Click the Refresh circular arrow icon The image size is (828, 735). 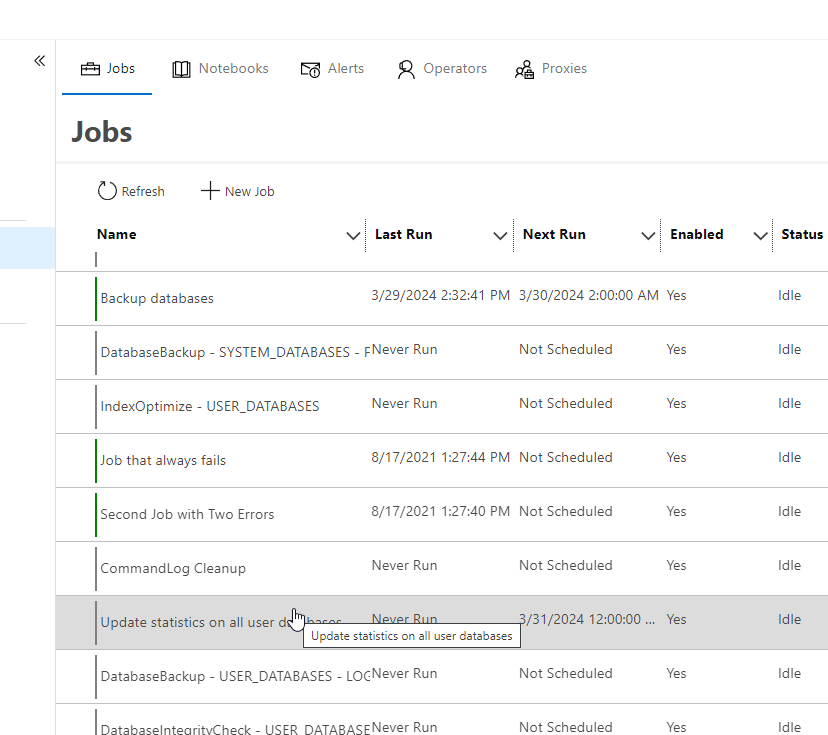[107, 191]
